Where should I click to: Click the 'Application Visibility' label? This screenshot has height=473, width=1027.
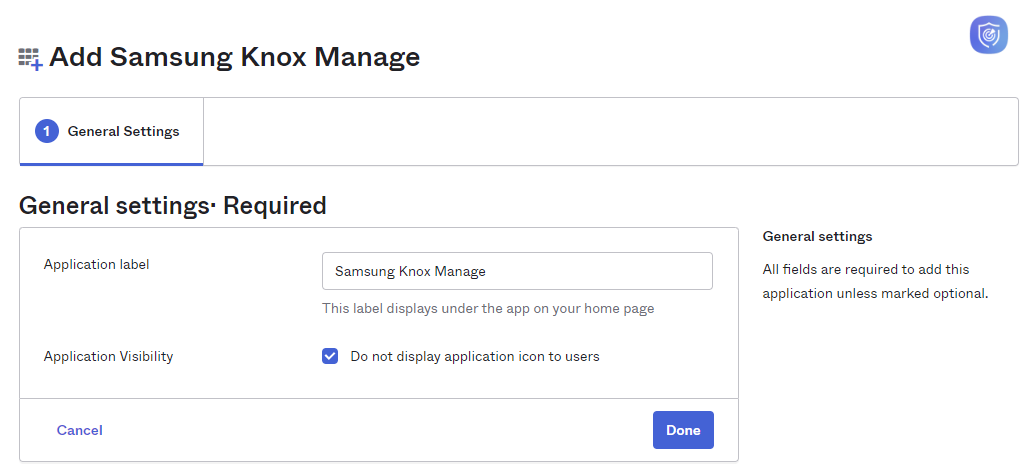pyautogui.click(x=108, y=356)
